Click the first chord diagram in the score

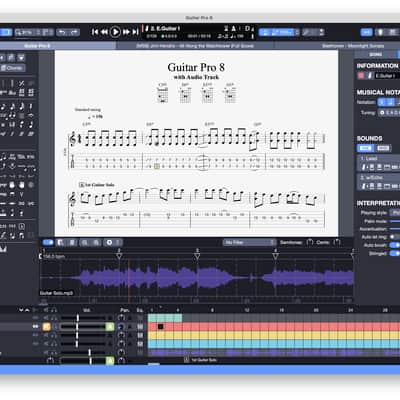tap(163, 94)
